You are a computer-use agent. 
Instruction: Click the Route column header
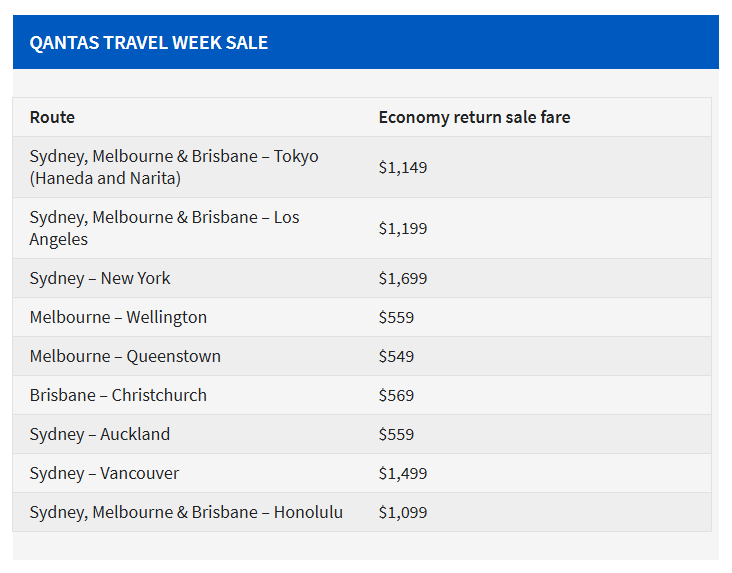[52, 117]
